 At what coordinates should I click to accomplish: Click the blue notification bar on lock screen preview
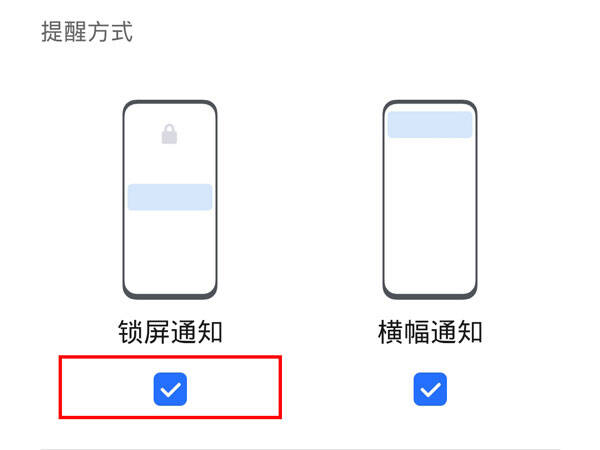tap(170, 197)
